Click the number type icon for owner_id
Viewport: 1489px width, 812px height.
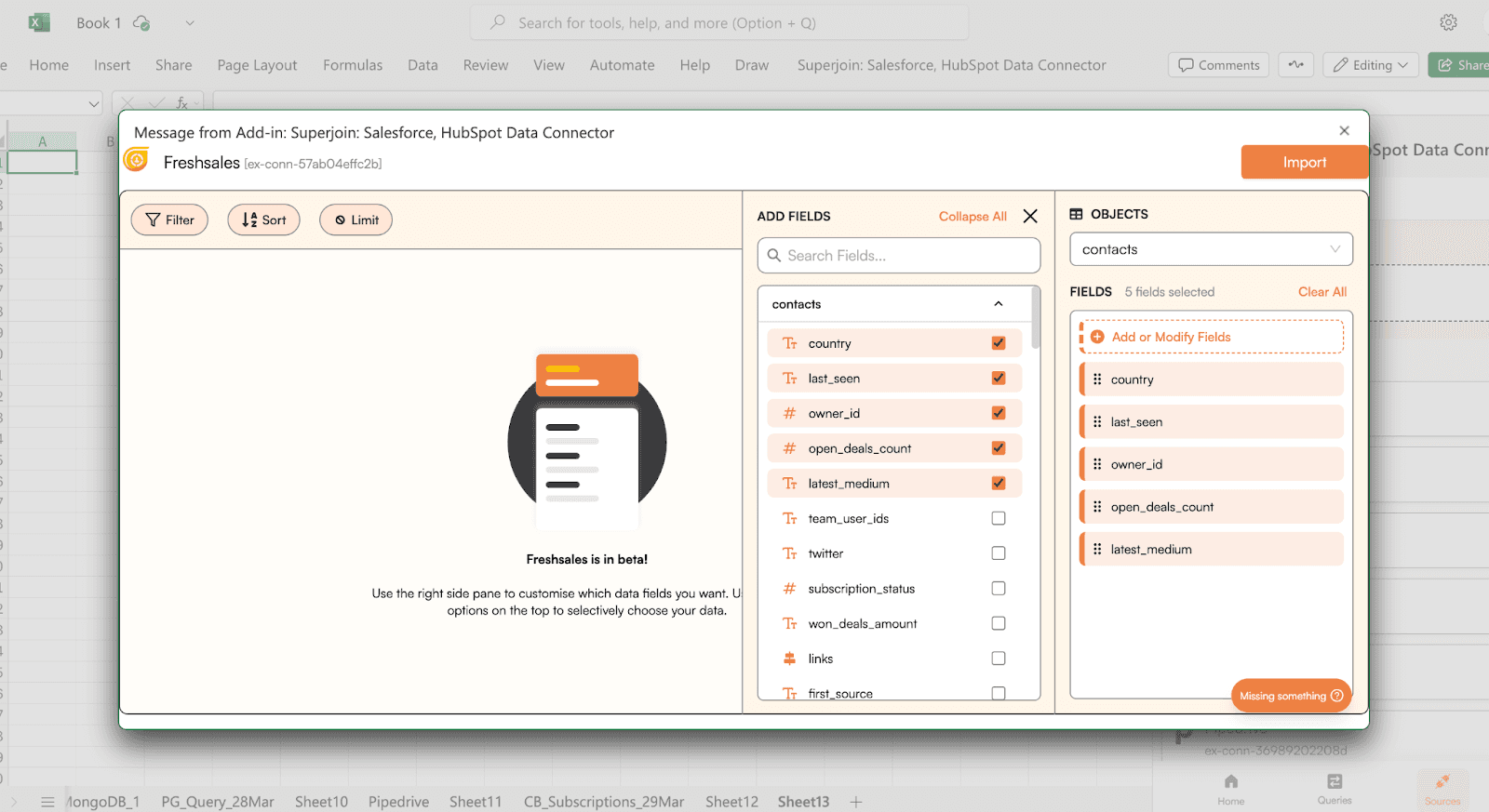click(x=790, y=413)
